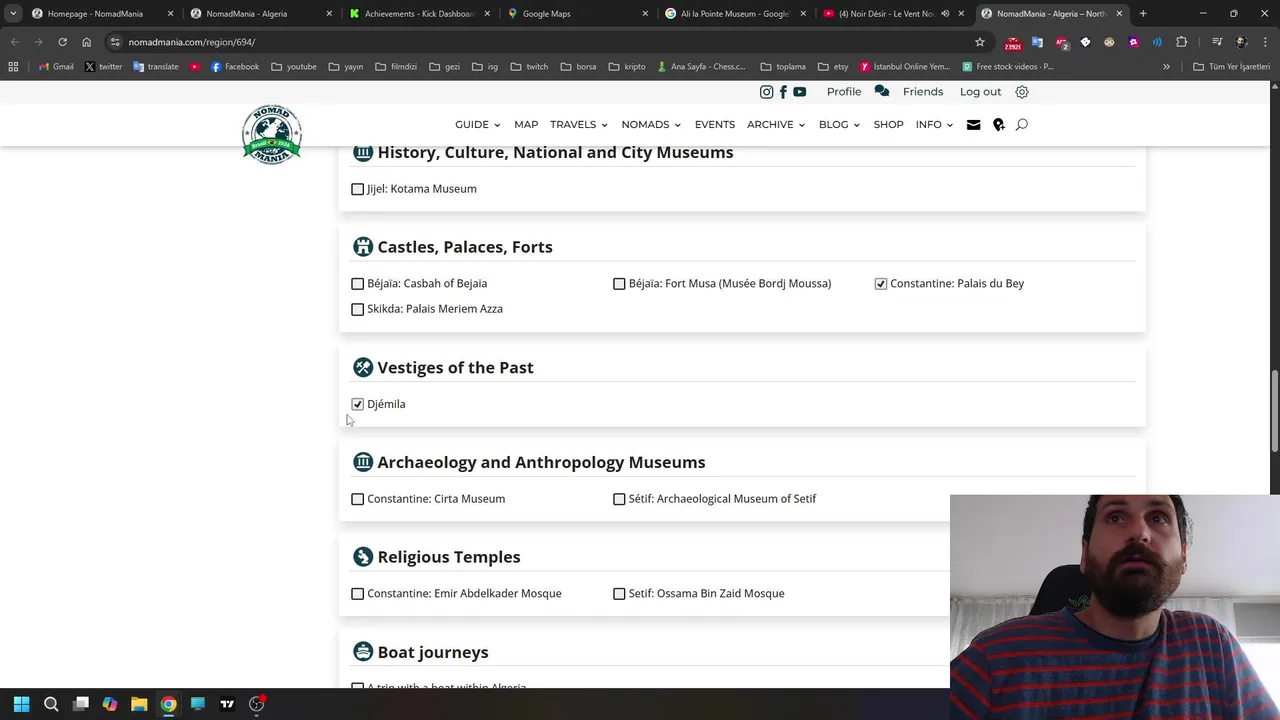
Task: Open the Friends link
Action: 923,92
